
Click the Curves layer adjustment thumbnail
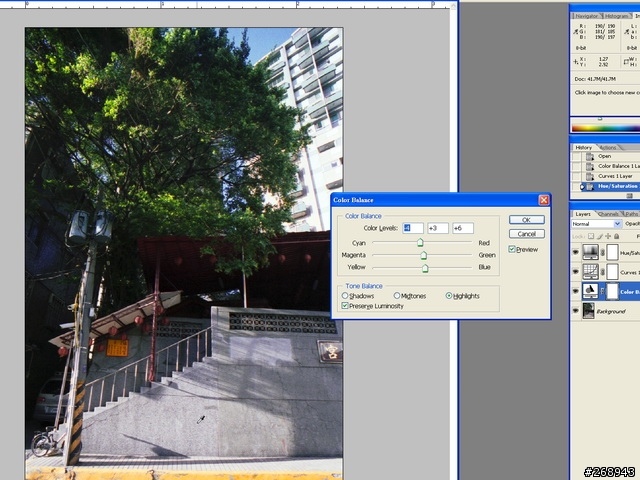590,271
